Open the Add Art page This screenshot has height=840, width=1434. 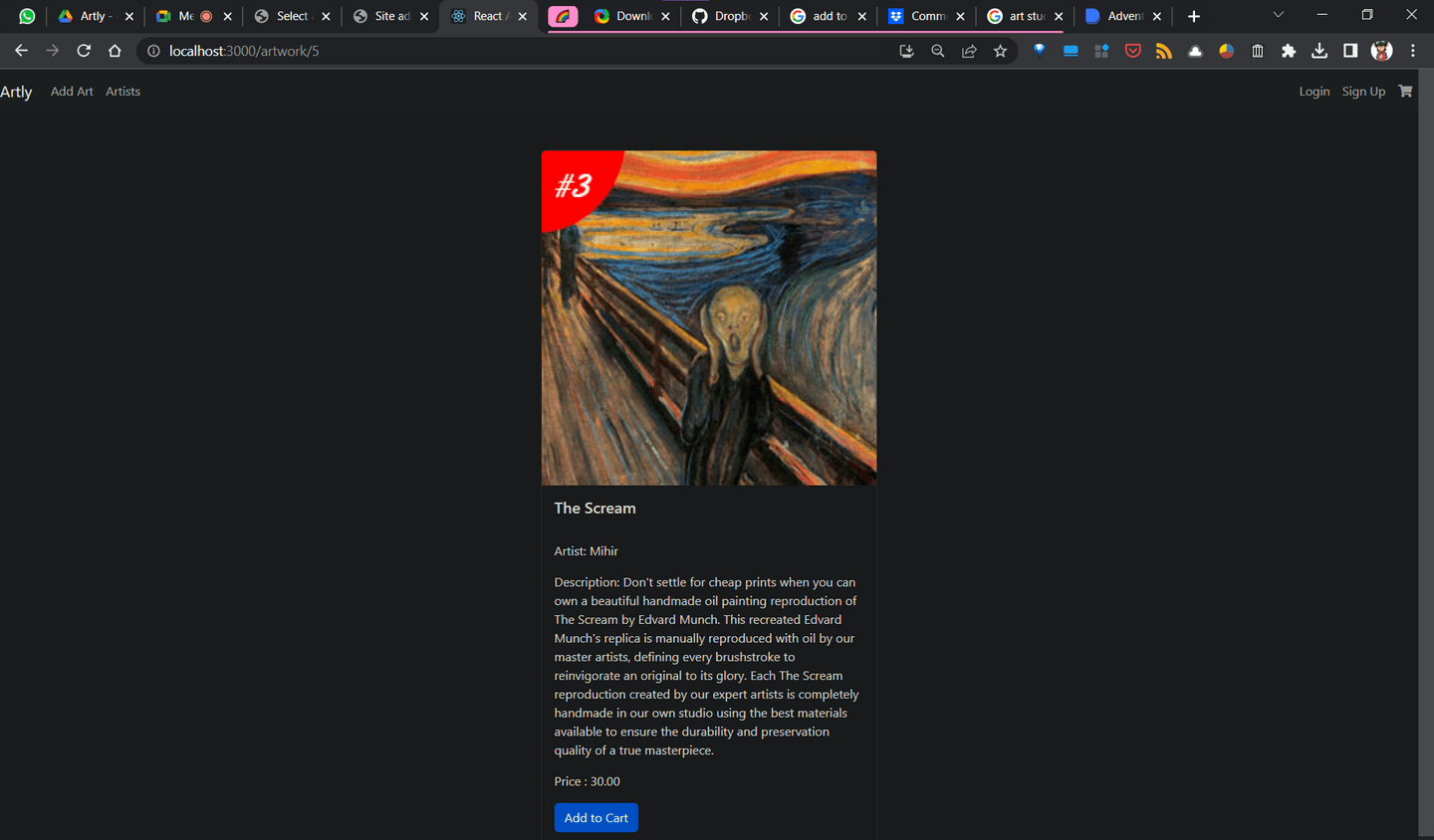[72, 92]
